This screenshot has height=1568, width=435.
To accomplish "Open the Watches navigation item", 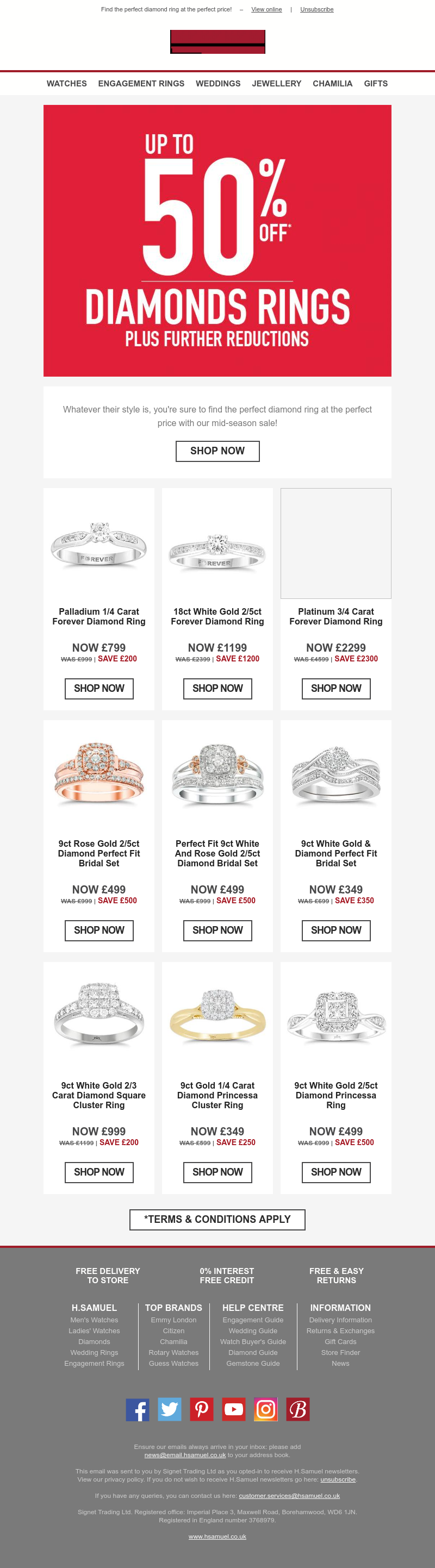I will (x=66, y=83).
